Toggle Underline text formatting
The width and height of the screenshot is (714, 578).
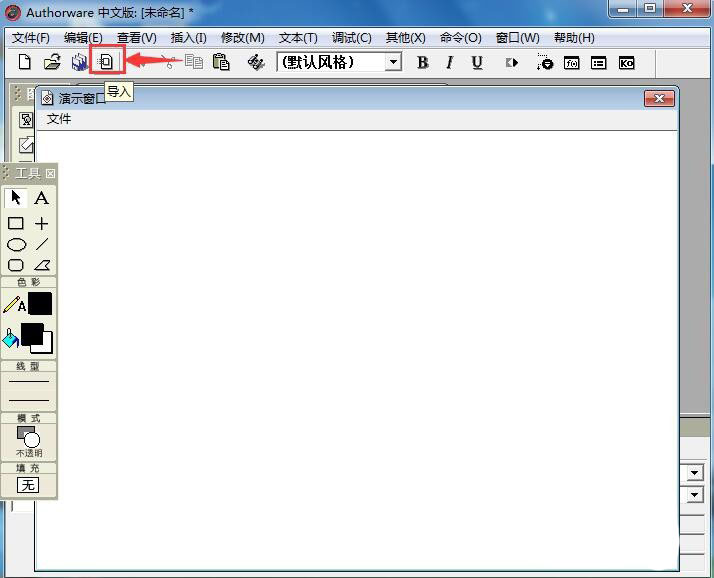point(477,62)
